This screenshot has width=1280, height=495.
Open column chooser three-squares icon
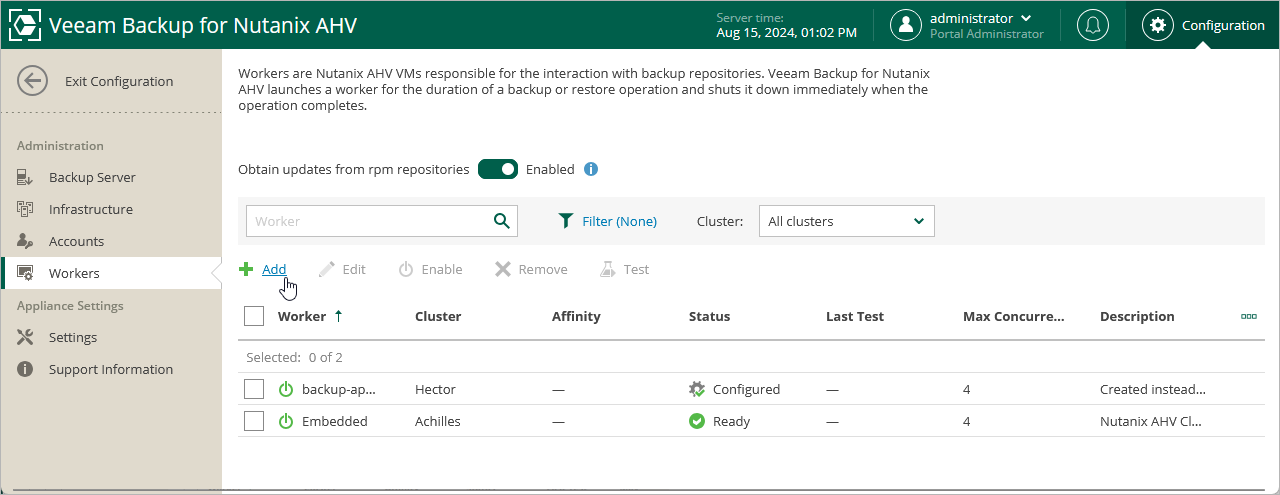[x=1248, y=316]
